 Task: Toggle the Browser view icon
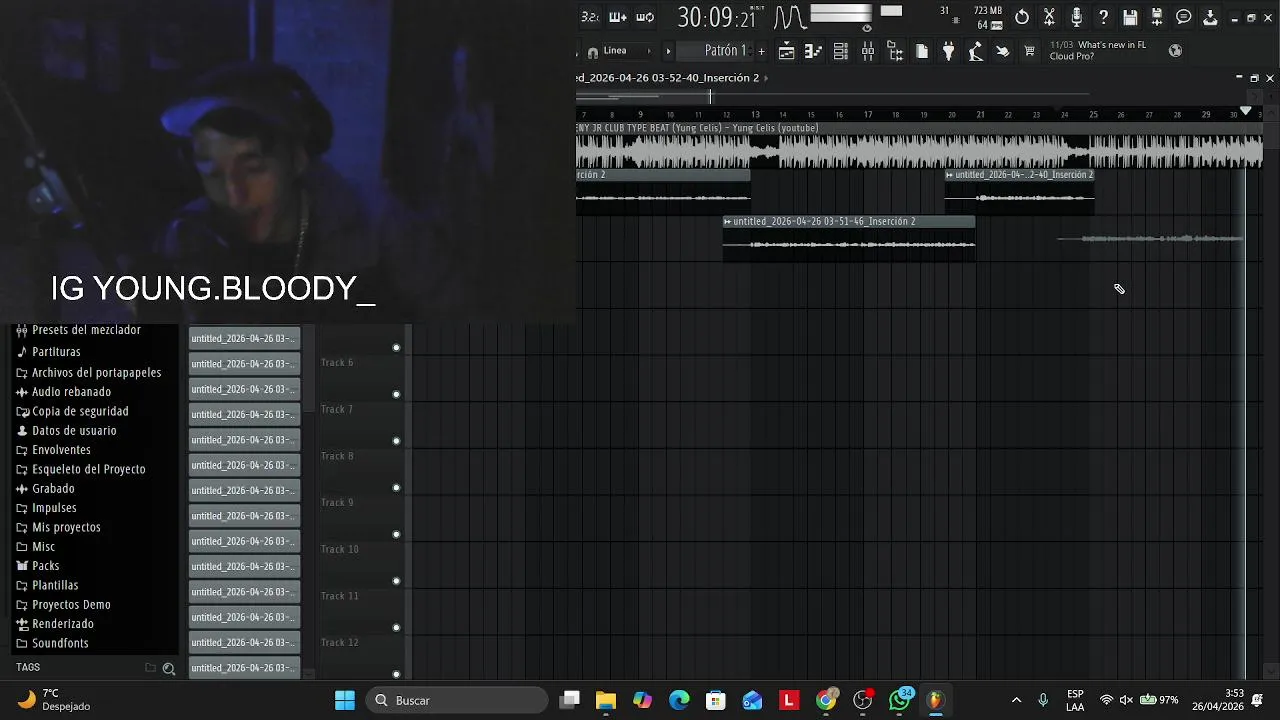pos(894,51)
